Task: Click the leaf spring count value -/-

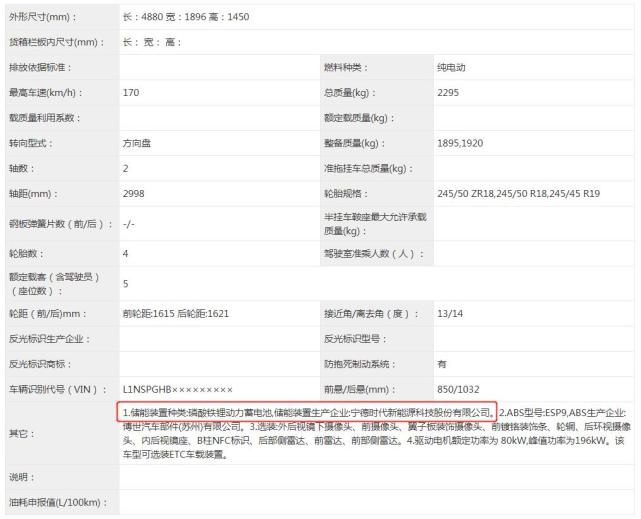Action: point(128,224)
